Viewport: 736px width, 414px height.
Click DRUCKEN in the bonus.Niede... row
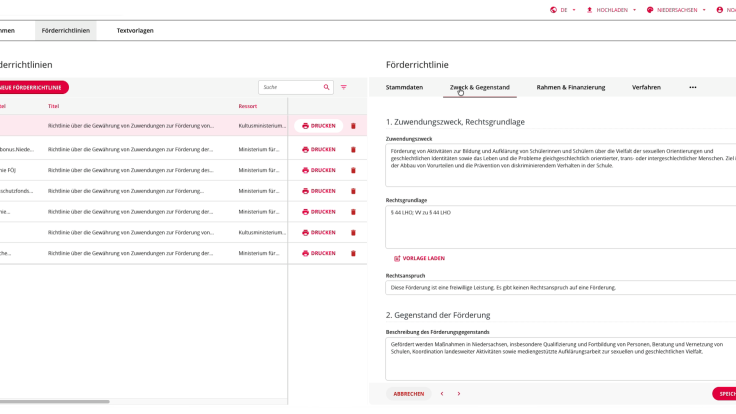tap(319, 150)
